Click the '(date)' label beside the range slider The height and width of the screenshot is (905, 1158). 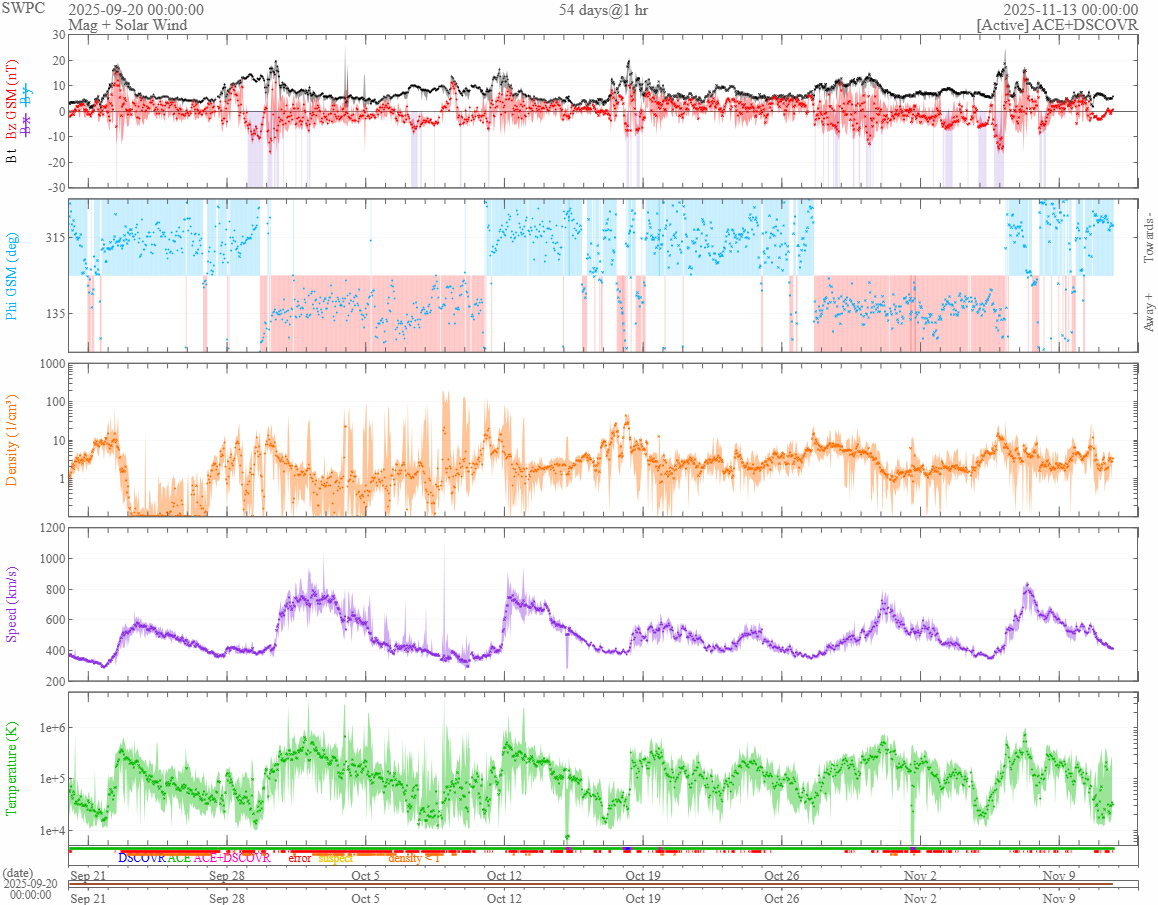coord(18,872)
